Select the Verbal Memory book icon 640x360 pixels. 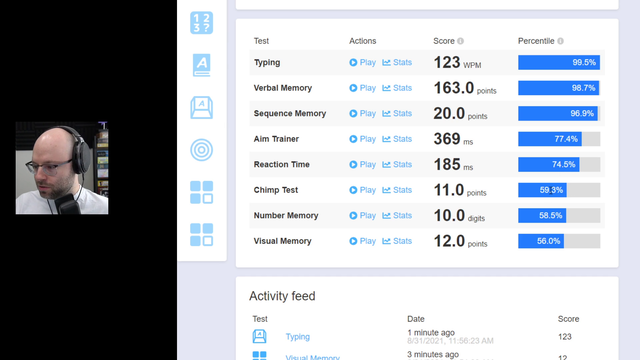[x=202, y=65]
